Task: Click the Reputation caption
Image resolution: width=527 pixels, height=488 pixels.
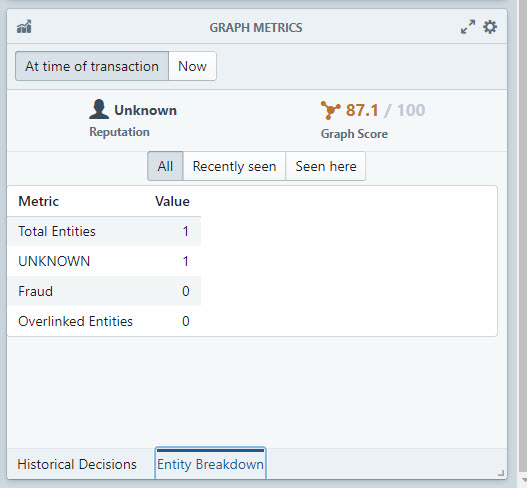Action: pyautogui.click(x=119, y=132)
